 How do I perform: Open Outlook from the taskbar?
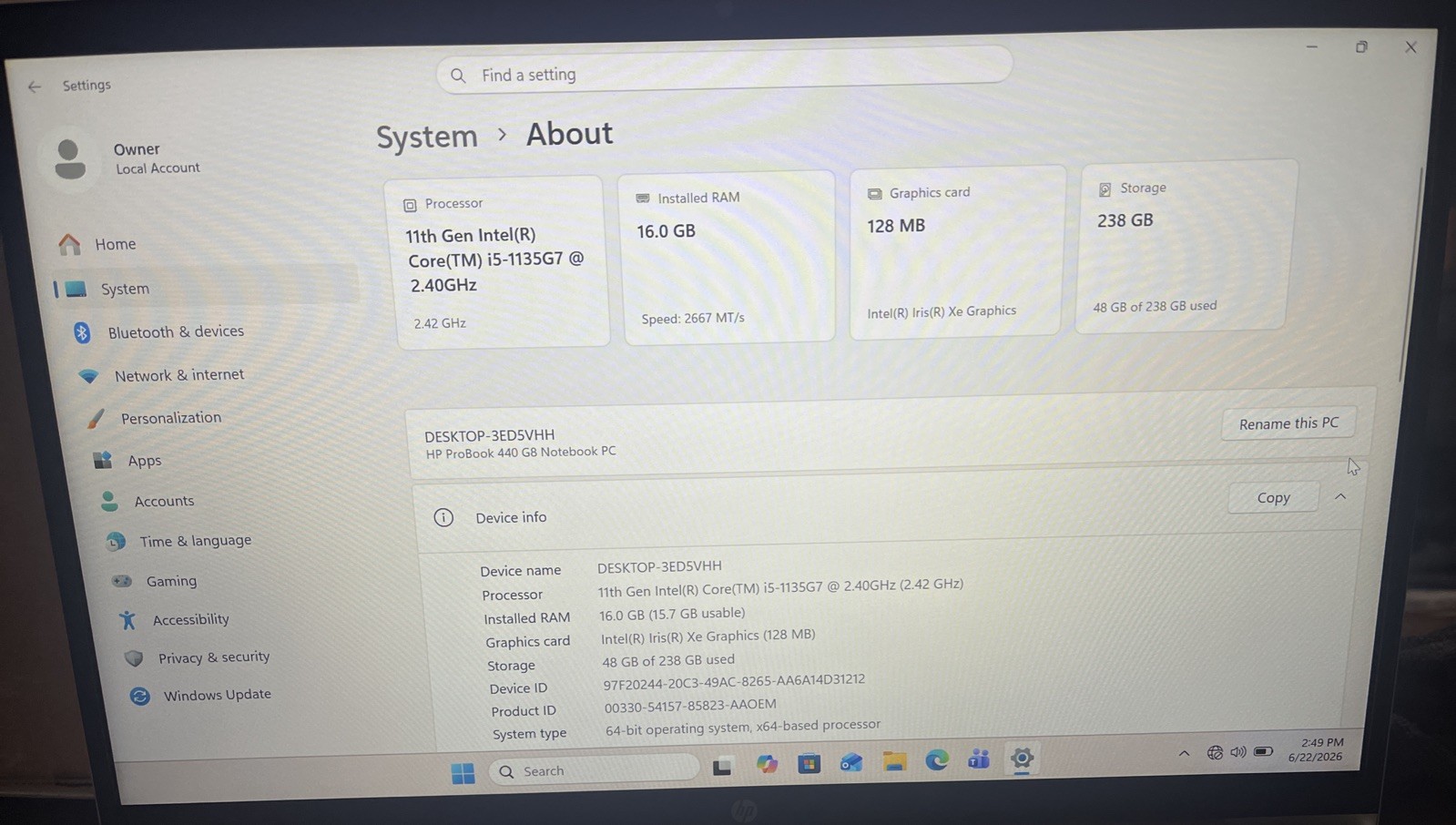[851, 762]
